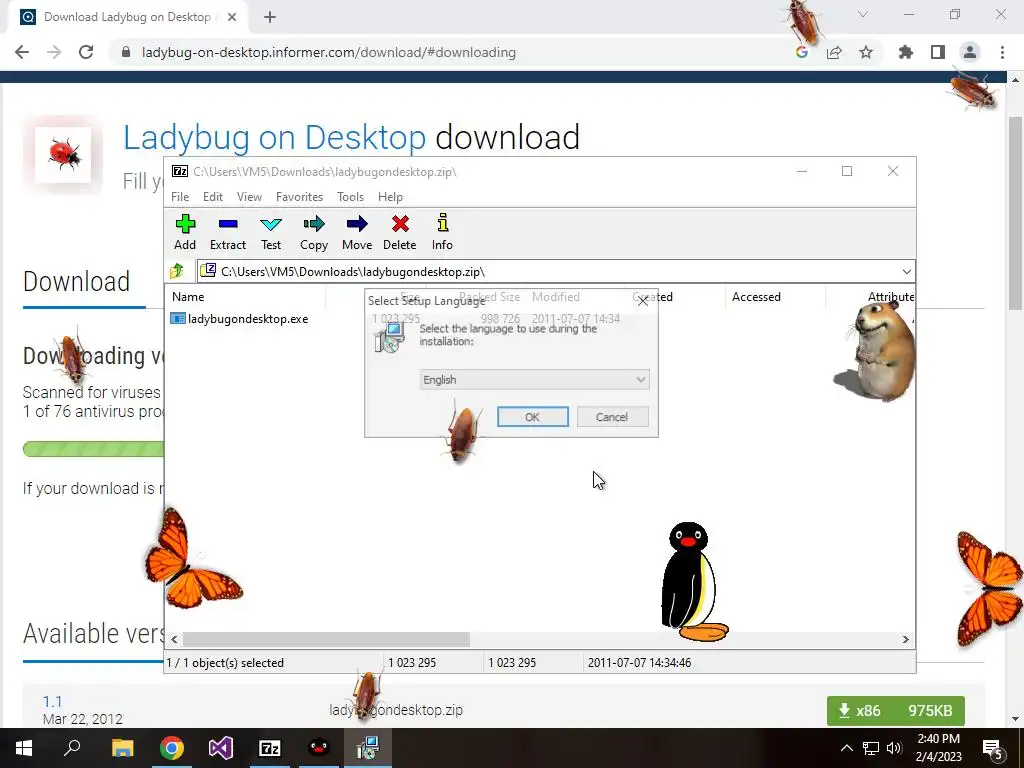The width and height of the screenshot is (1024, 768).
Task: Open the English language dropdown
Action: pyautogui.click(x=534, y=379)
